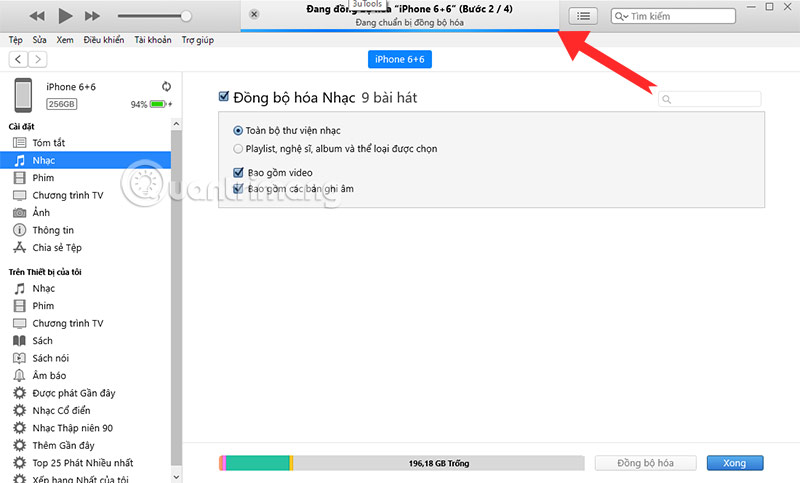Open Ảnh settings
The height and width of the screenshot is (483, 800).
coord(86,213)
